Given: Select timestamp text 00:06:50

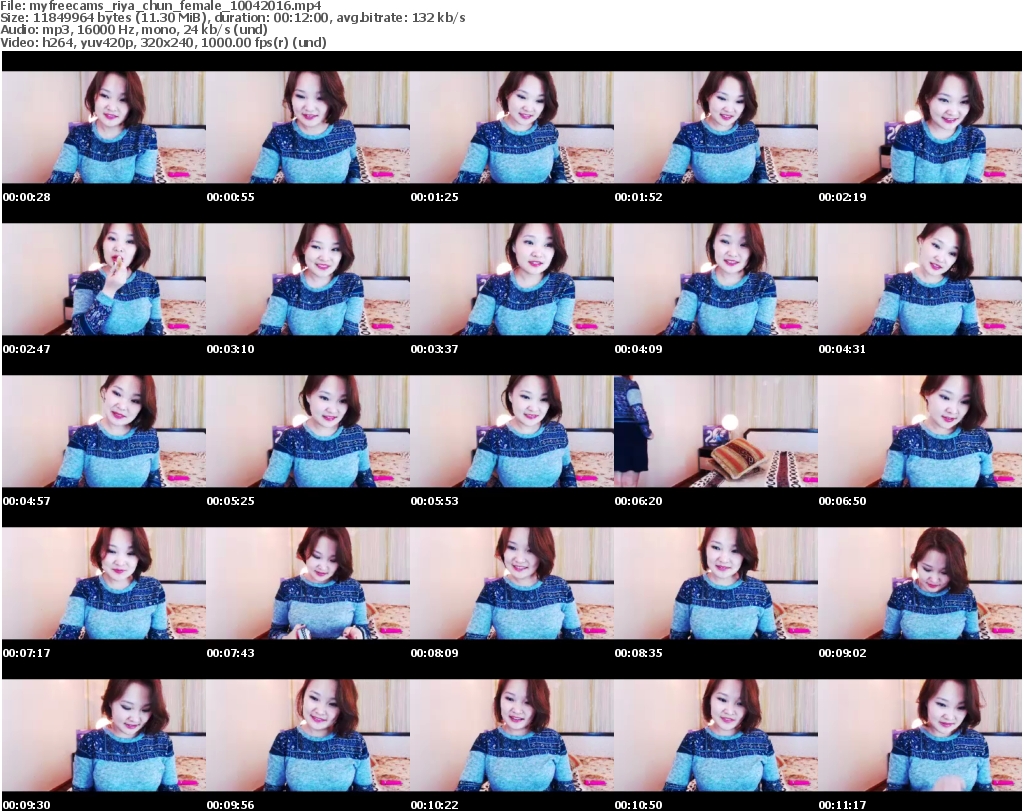Looking at the screenshot, I should click(842, 501).
